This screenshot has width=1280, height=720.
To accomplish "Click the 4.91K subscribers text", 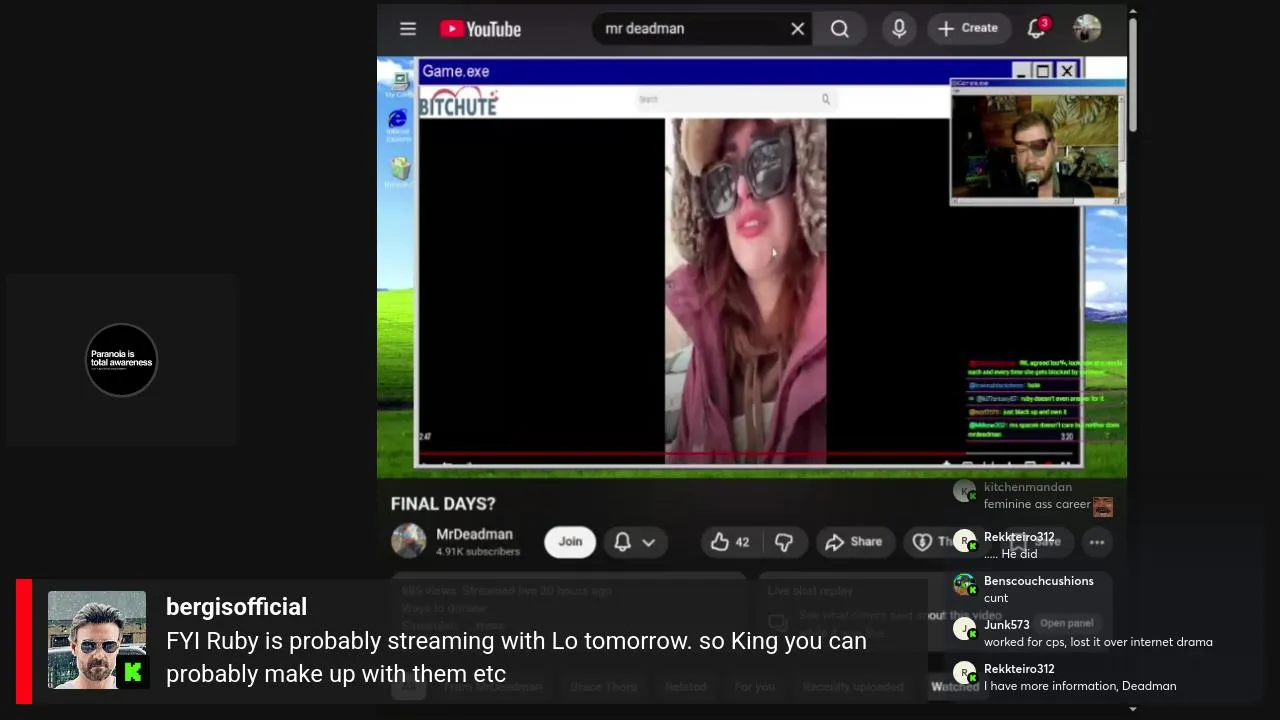I will click(478, 552).
